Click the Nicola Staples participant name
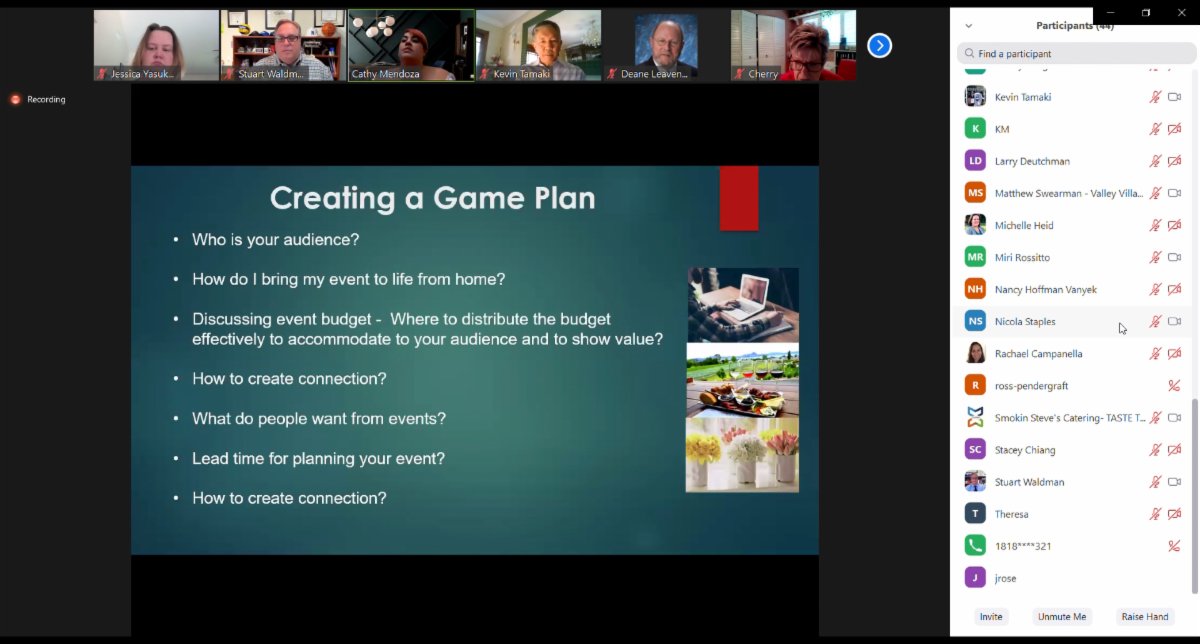Screen dimensions: 1200x644 click(1025, 321)
